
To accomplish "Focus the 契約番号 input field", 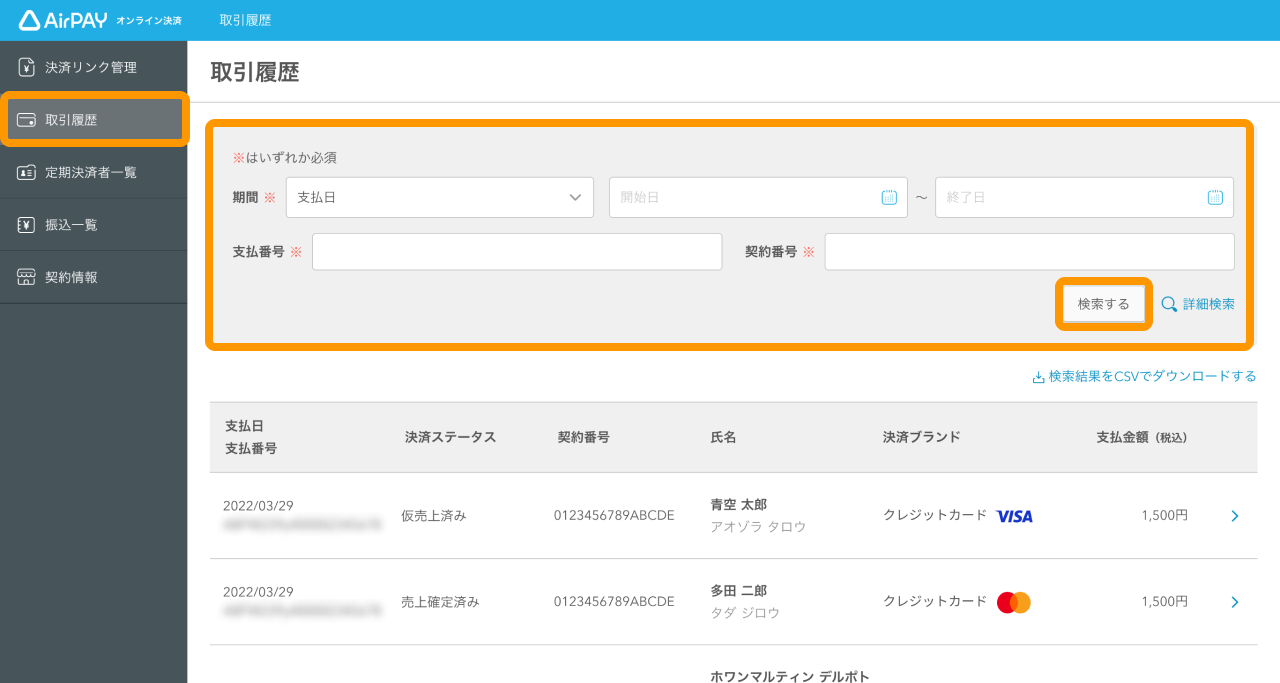I will pos(1029,252).
